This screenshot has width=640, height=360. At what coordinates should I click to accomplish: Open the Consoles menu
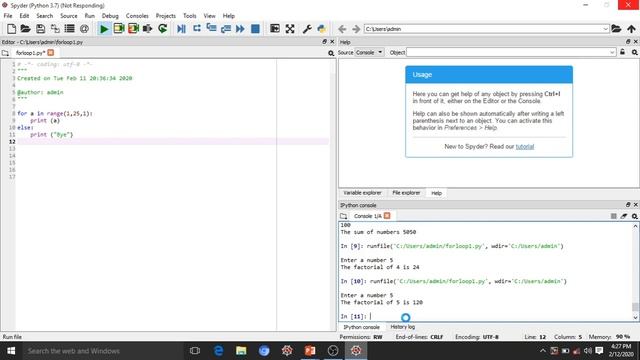point(137,16)
